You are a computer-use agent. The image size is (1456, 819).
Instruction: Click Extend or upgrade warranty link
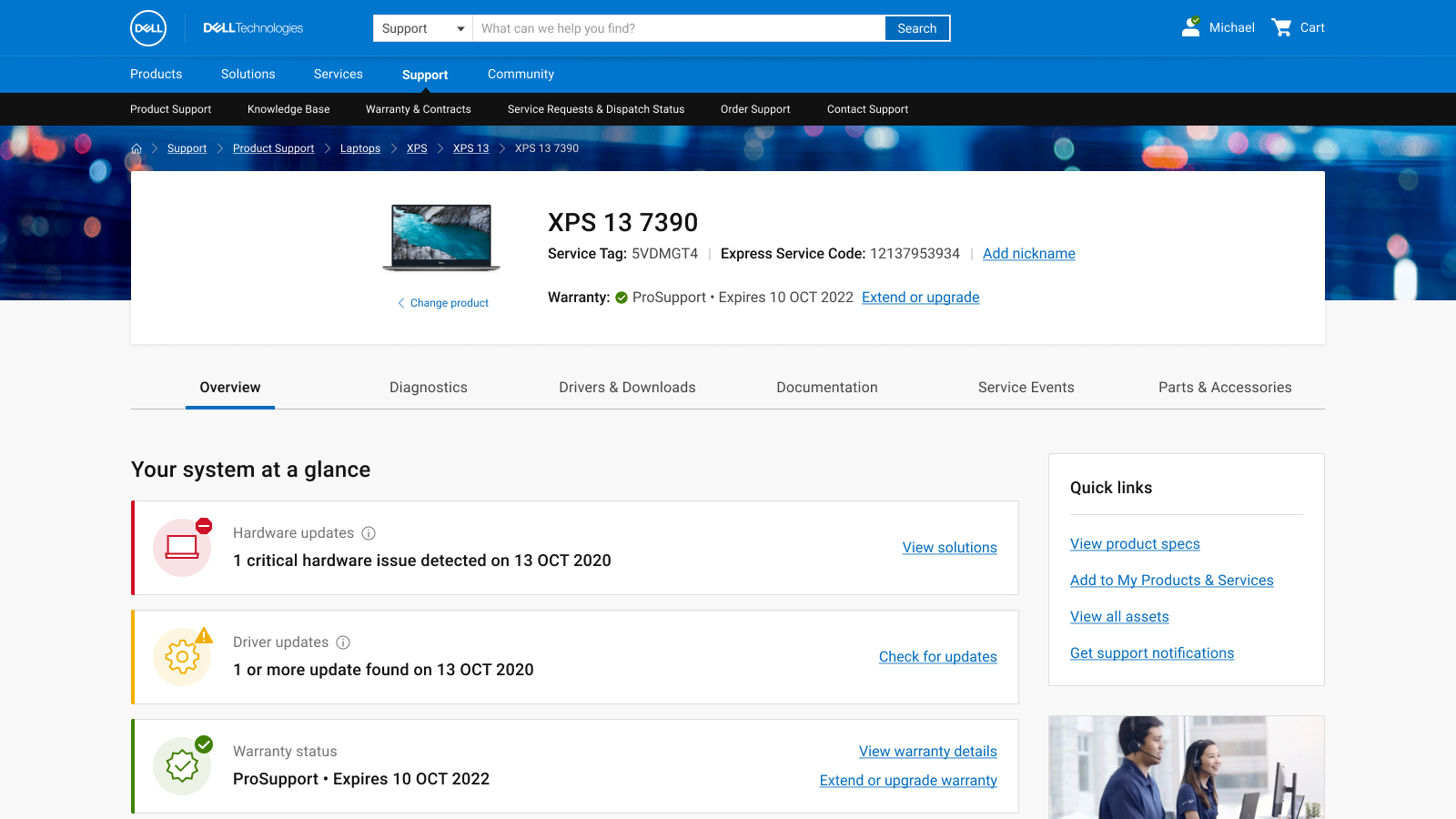click(908, 781)
